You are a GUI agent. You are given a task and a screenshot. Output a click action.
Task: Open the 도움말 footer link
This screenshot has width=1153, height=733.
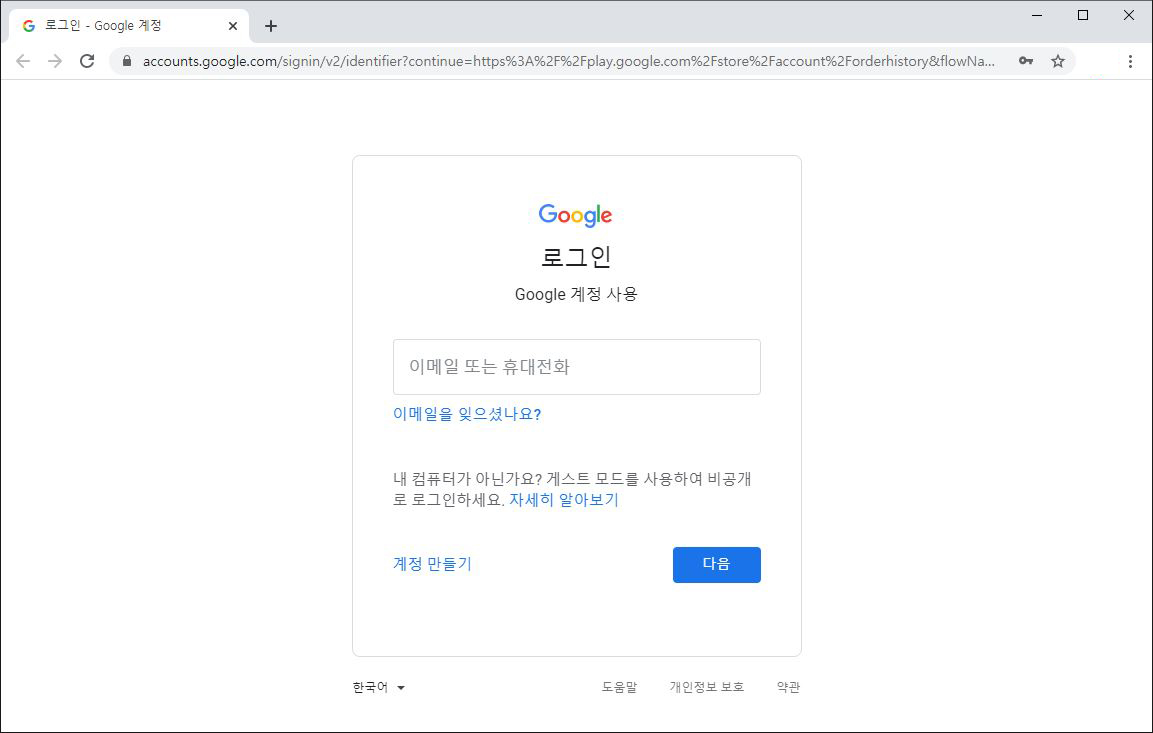(x=619, y=687)
